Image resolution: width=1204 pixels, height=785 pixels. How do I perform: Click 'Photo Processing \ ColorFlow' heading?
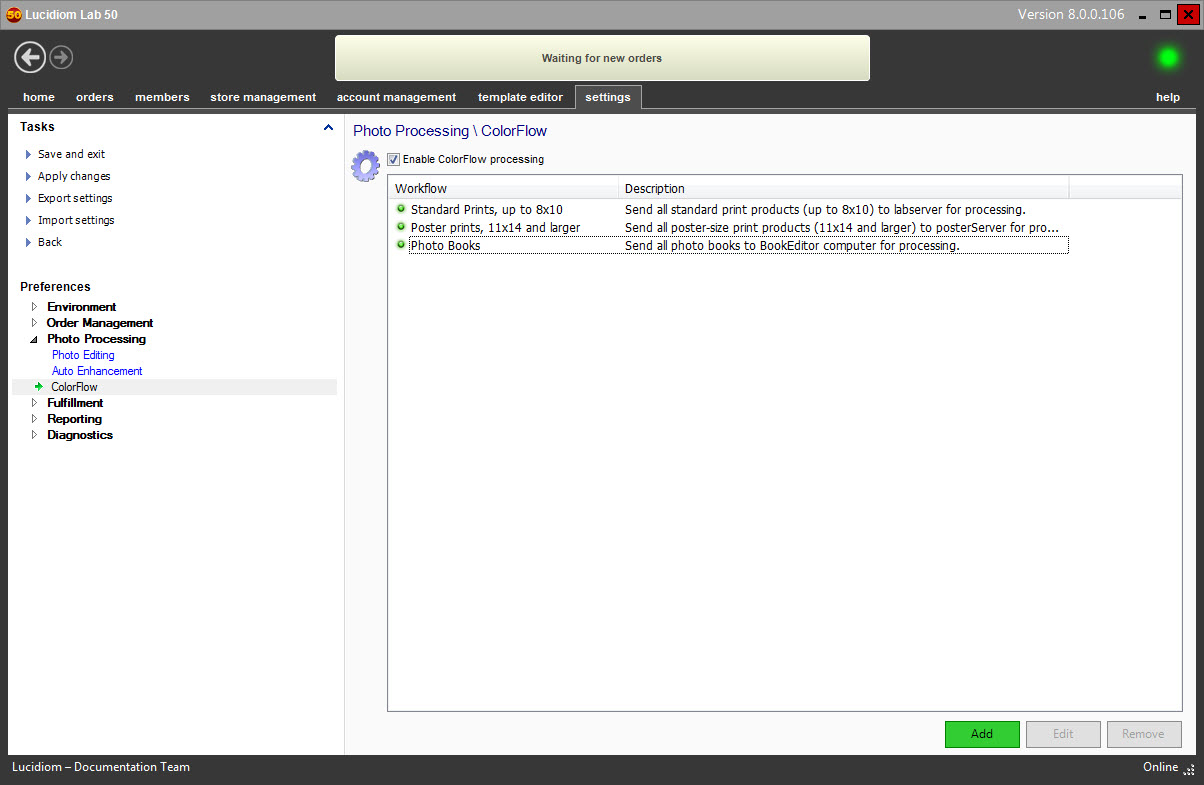pos(450,131)
